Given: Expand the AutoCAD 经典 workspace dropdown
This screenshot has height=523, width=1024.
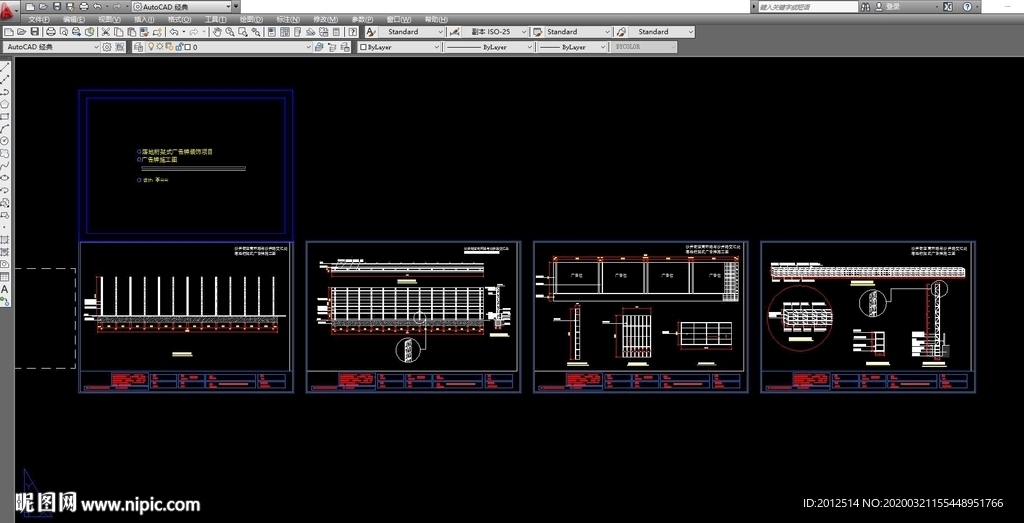Looking at the screenshot, I should pyautogui.click(x=96, y=47).
